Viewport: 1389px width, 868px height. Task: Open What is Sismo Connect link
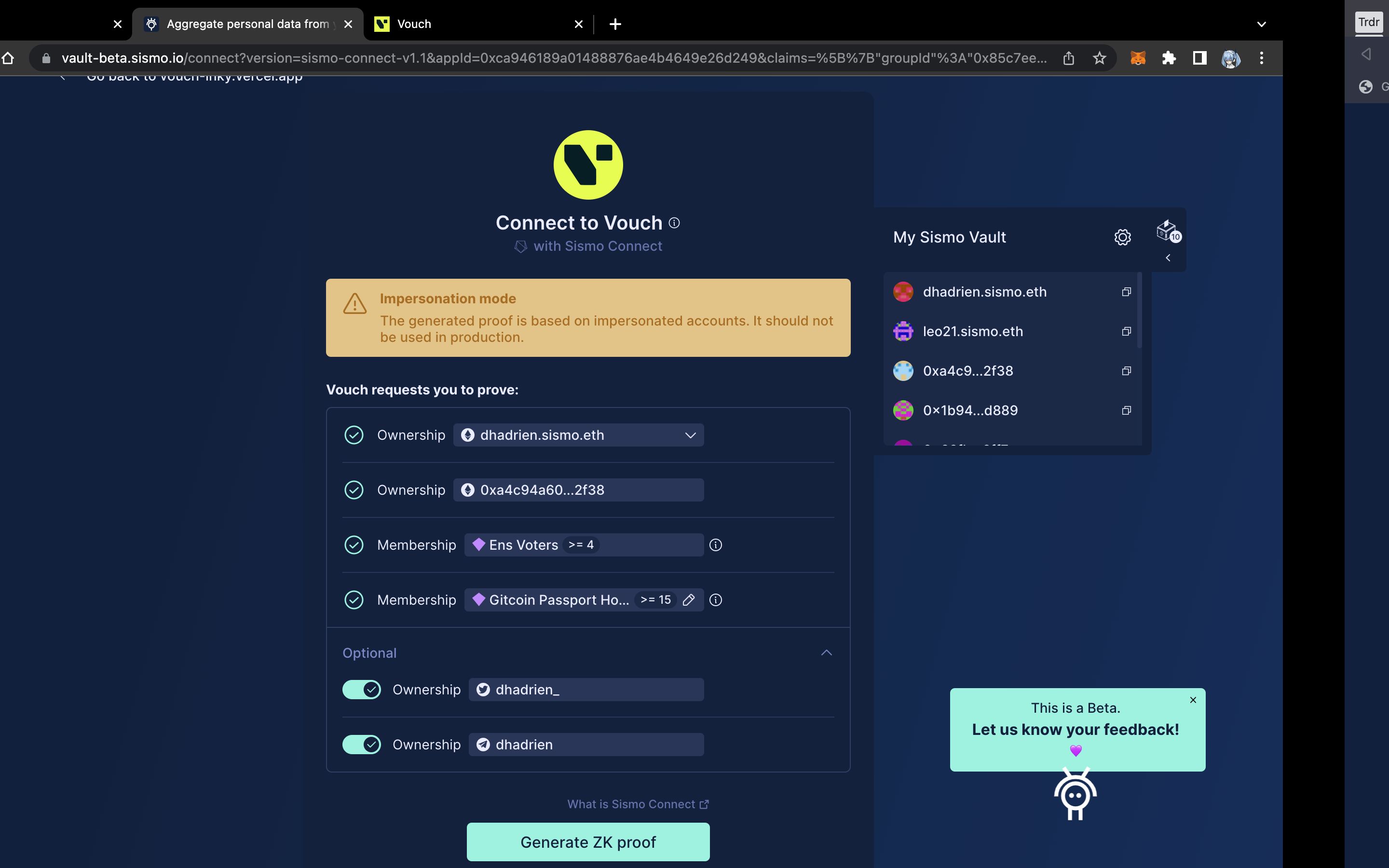(x=638, y=804)
